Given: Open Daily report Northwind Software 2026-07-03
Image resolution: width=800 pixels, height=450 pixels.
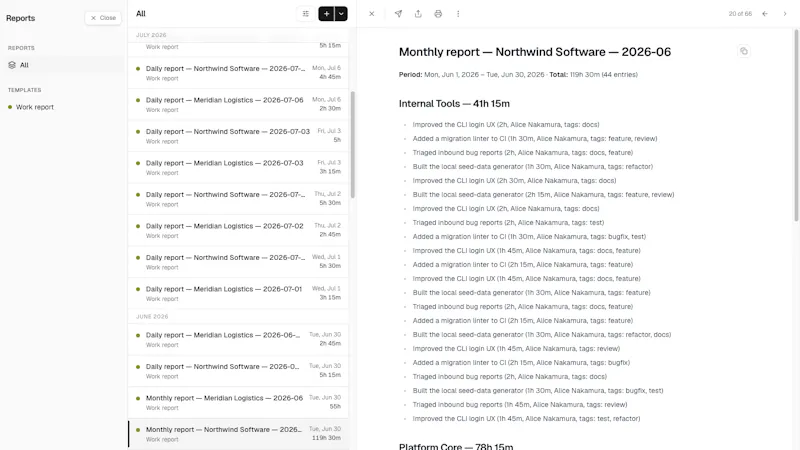Looking at the screenshot, I should coord(238,136).
